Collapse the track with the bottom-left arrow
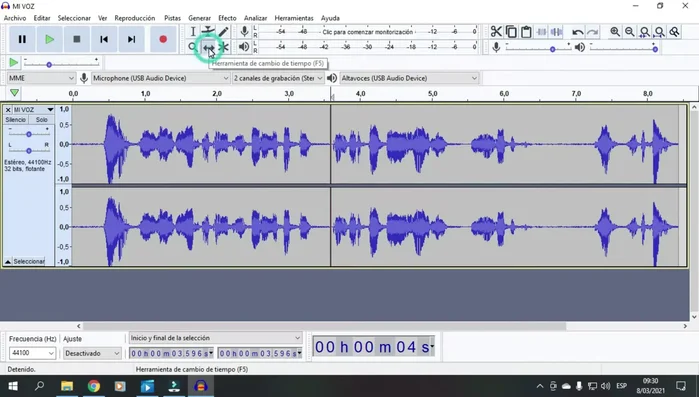 [8, 262]
